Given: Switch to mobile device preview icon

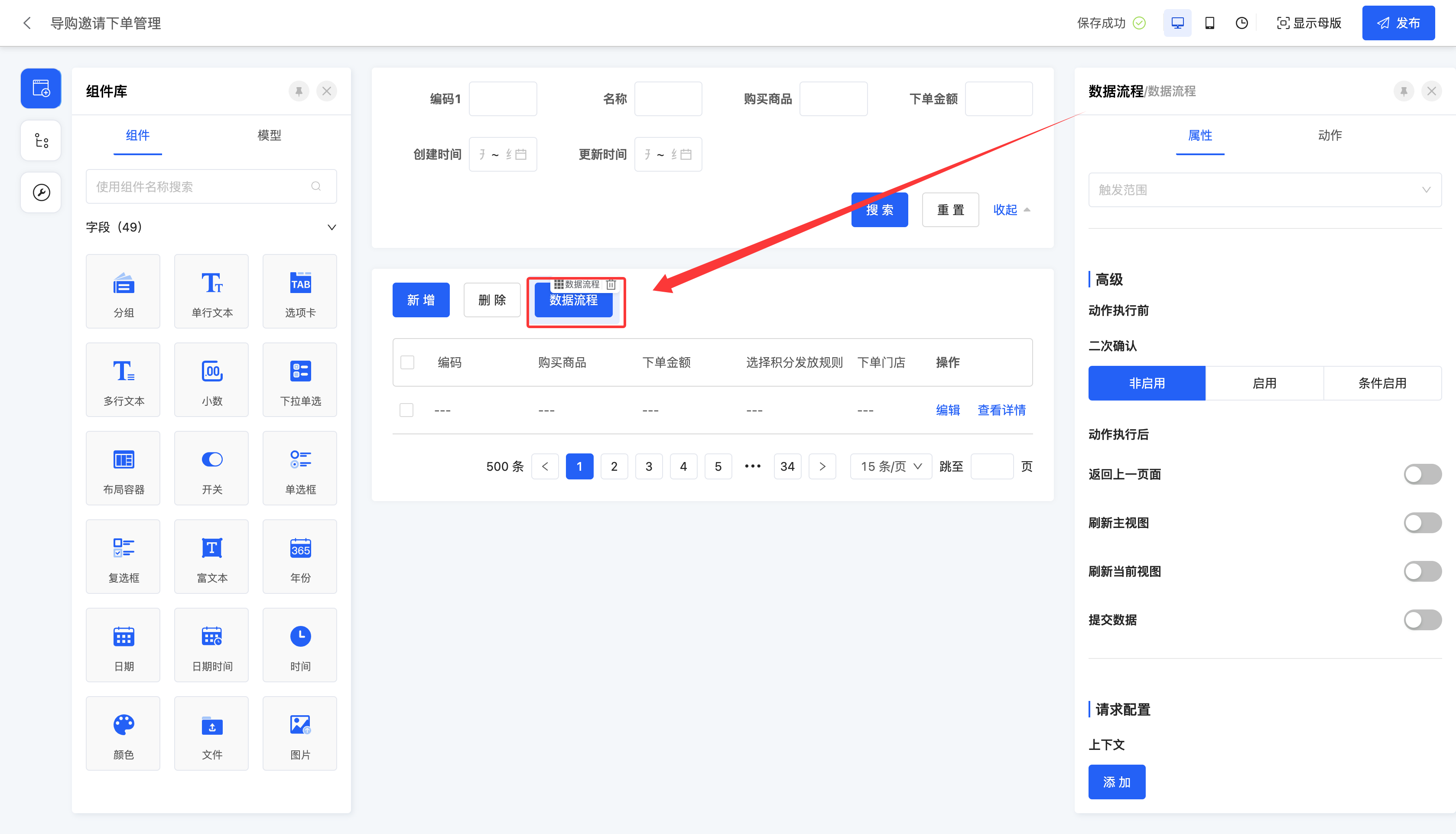Looking at the screenshot, I should 1209,23.
